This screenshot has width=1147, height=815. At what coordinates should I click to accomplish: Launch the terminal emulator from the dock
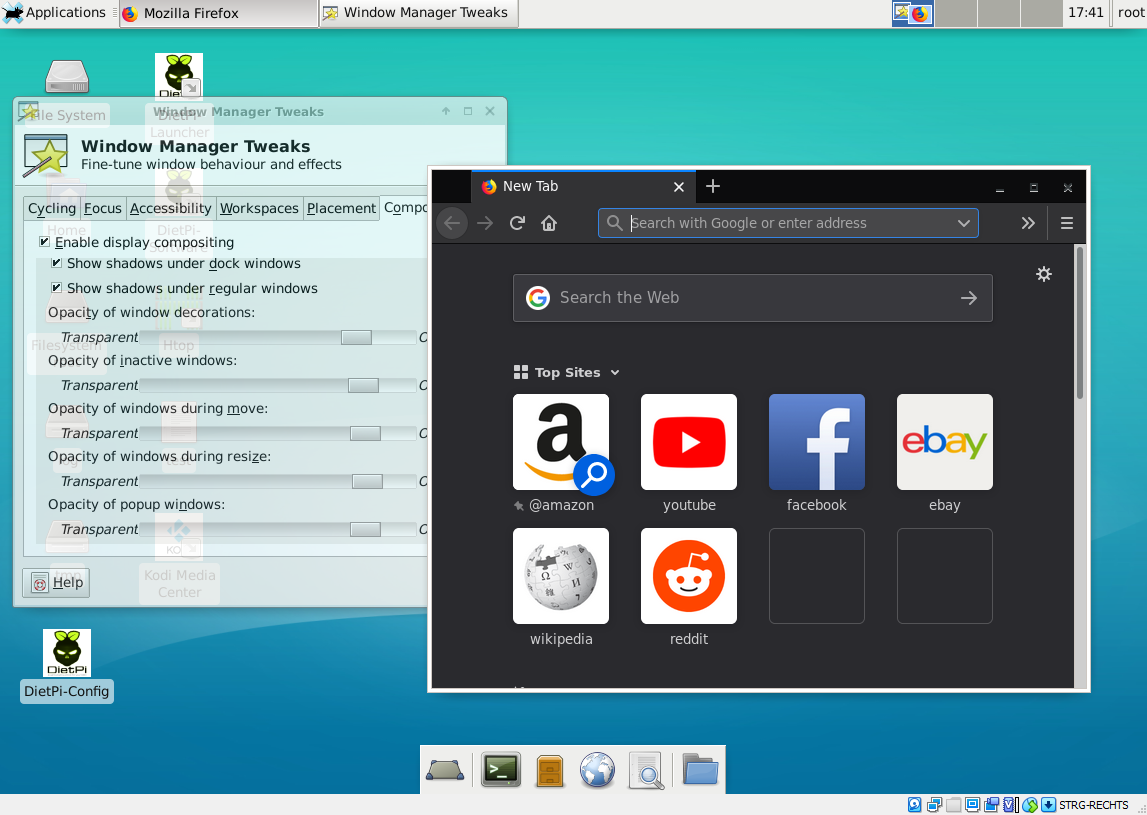pyautogui.click(x=501, y=770)
